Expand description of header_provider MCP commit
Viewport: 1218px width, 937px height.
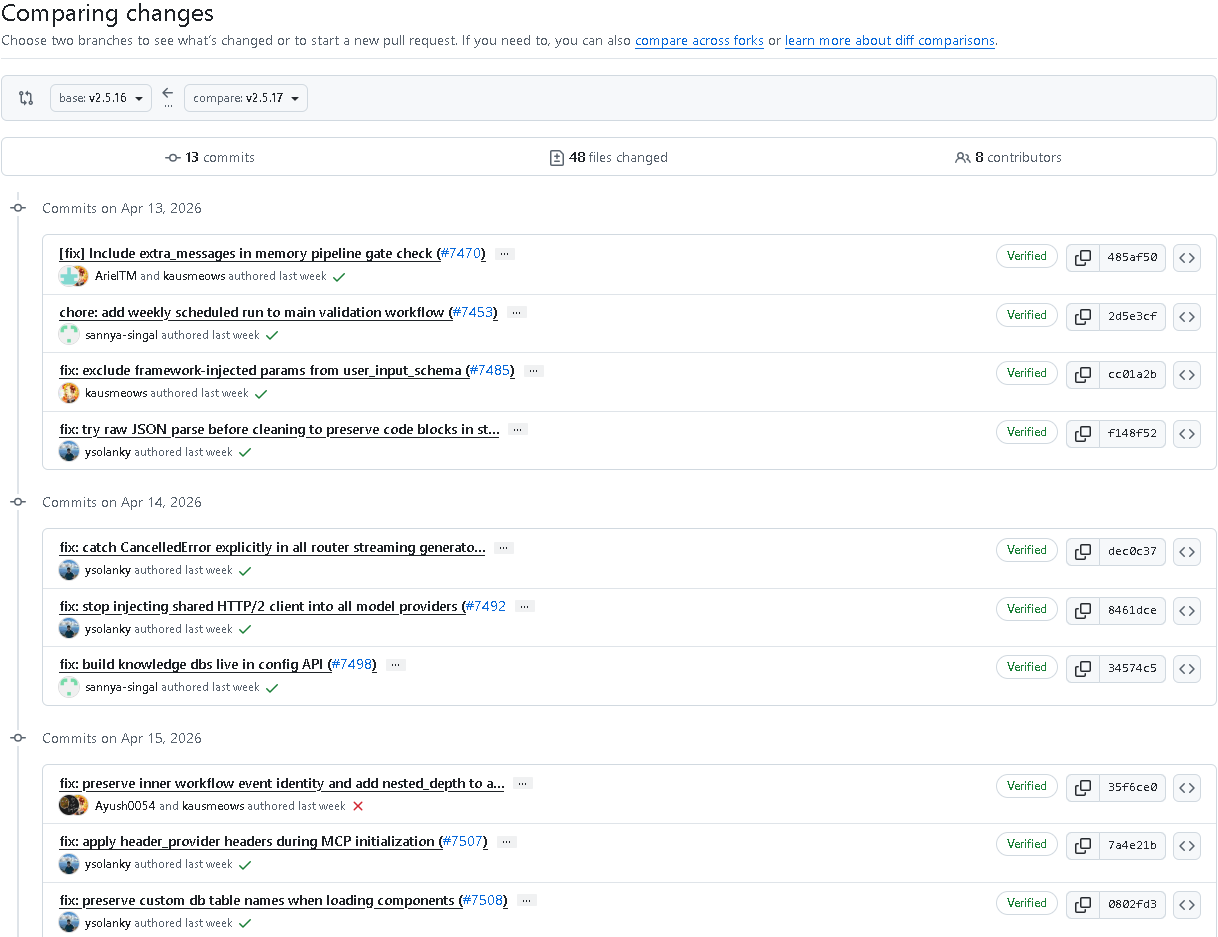[x=507, y=842]
